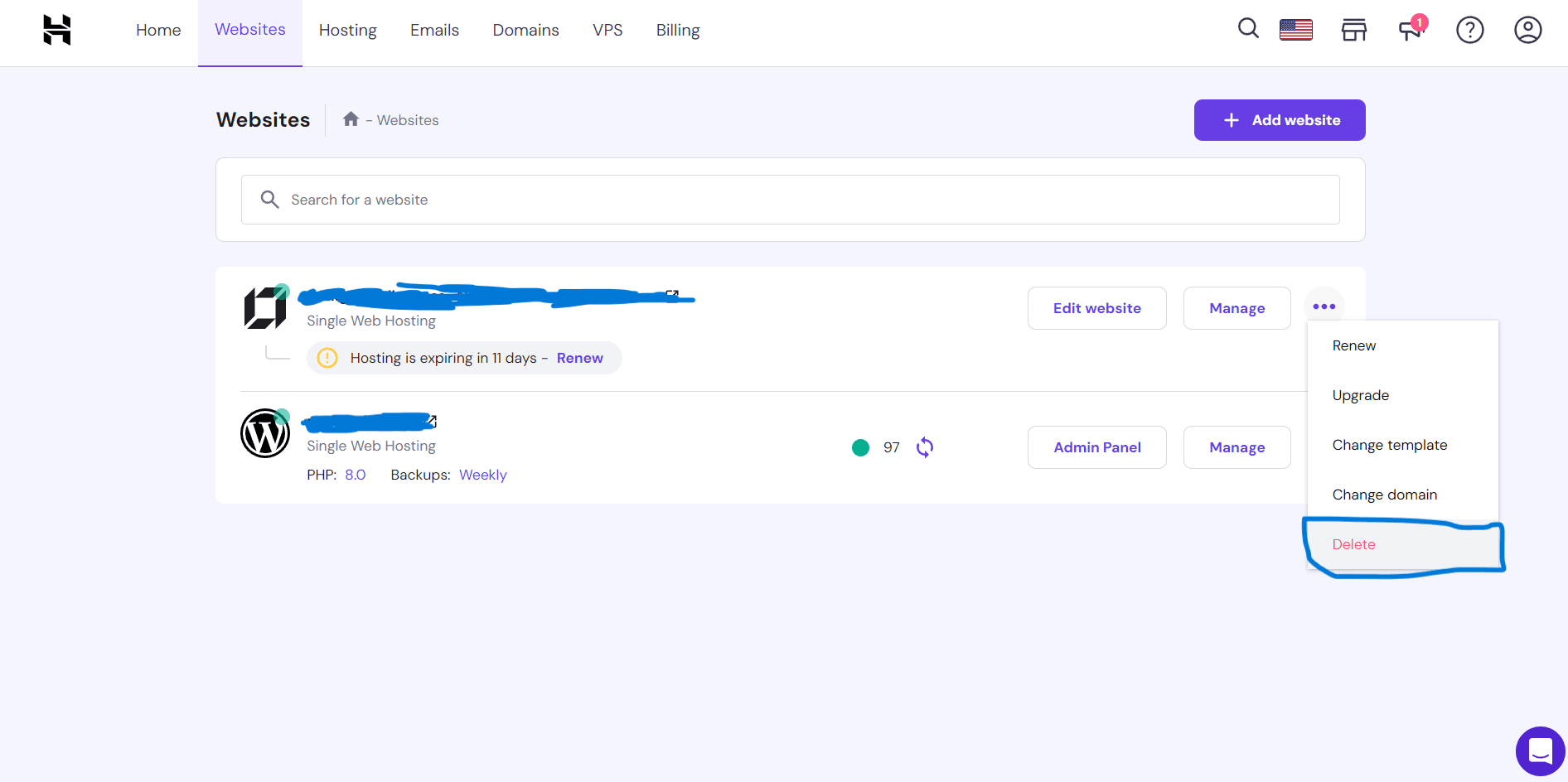Navigate to the Domains section
The height and width of the screenshot is (782, 1568).
(x=525, y=30)
